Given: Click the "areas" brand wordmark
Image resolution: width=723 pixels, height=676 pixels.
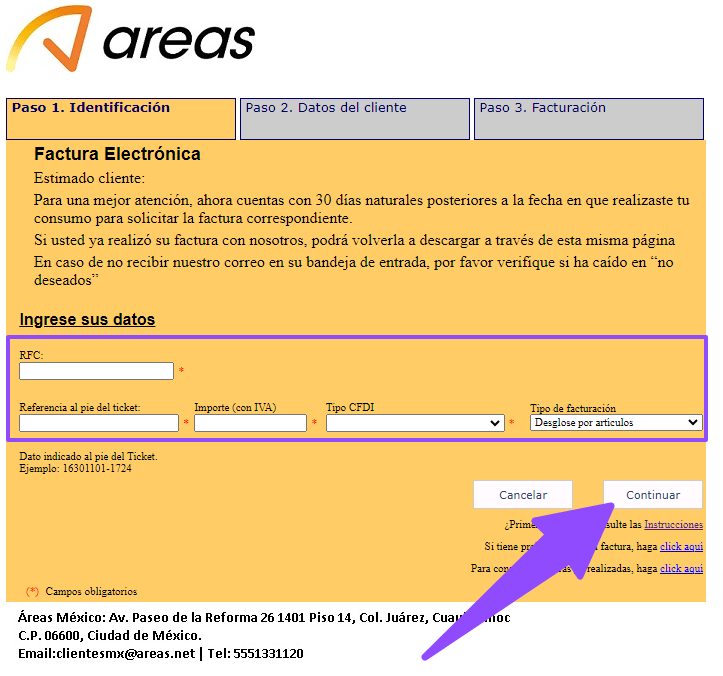Looking at the screenshot, I should (x=179, y=41).
